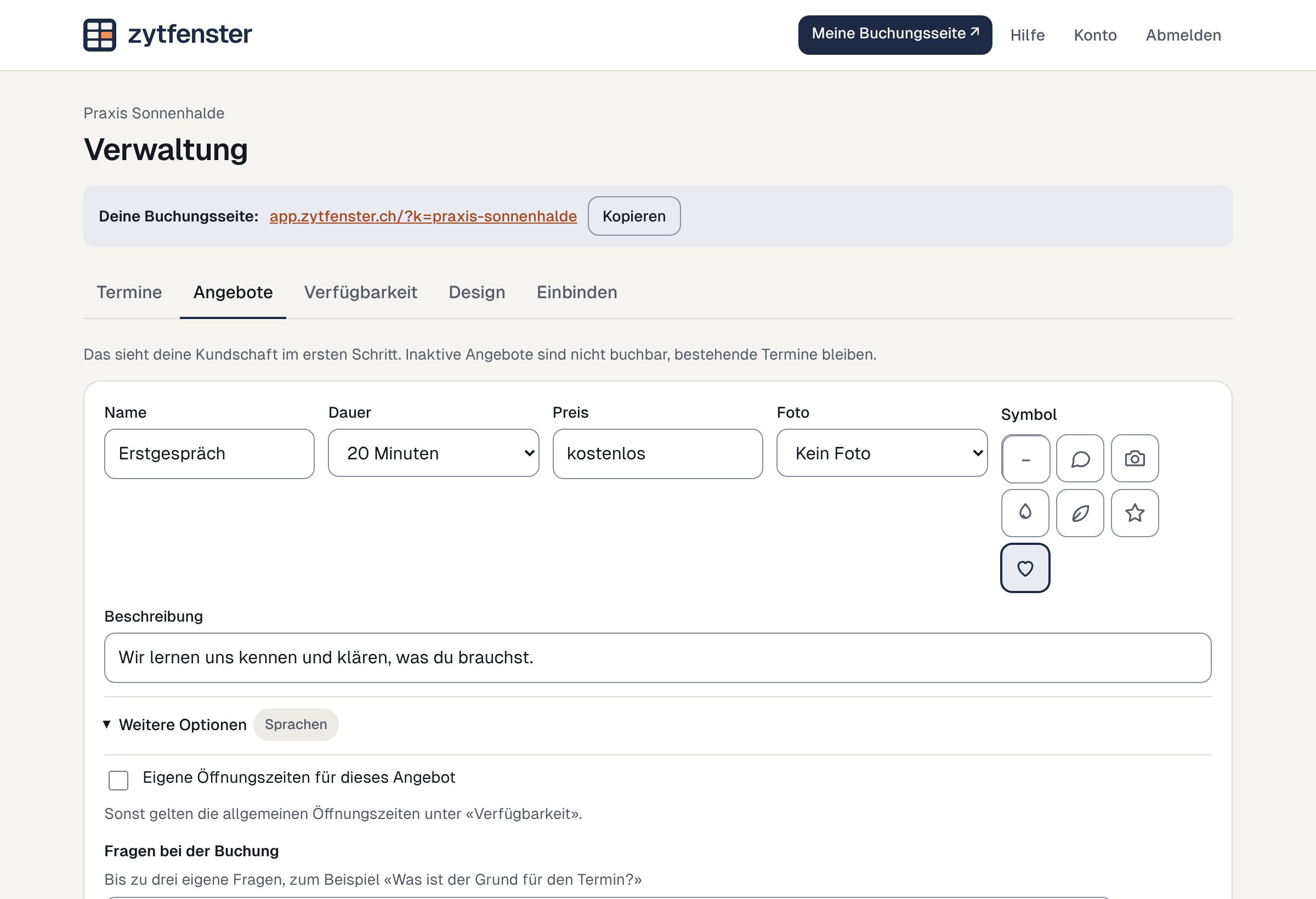
Task: Click the zytfenster wordmark
Action: (x=190, y=35)
